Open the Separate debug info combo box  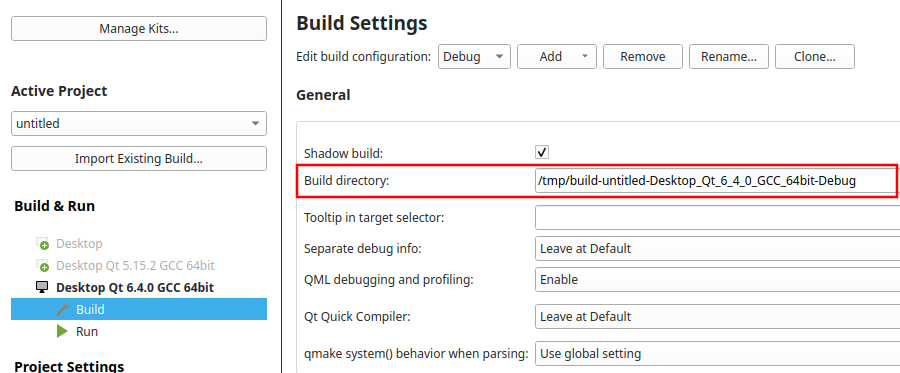click(717, 248)
